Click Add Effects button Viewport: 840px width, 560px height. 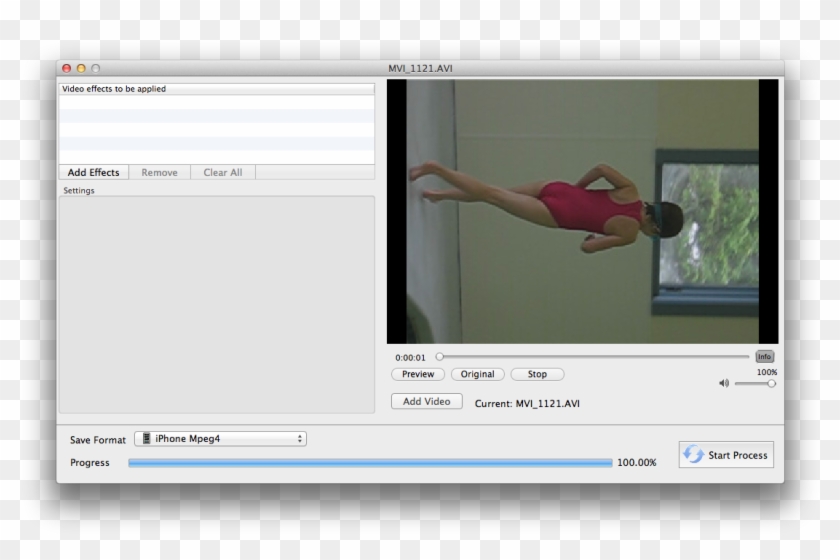point(93,172)
